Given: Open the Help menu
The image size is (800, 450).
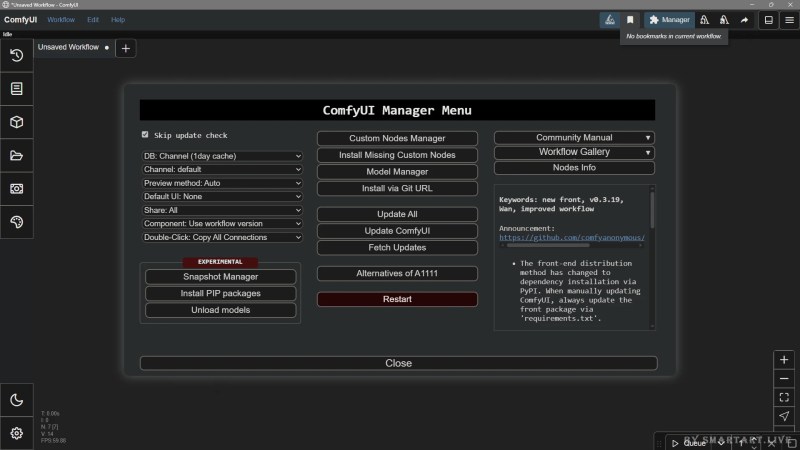Looking at the screenshot, I should [x=118, y=20].
